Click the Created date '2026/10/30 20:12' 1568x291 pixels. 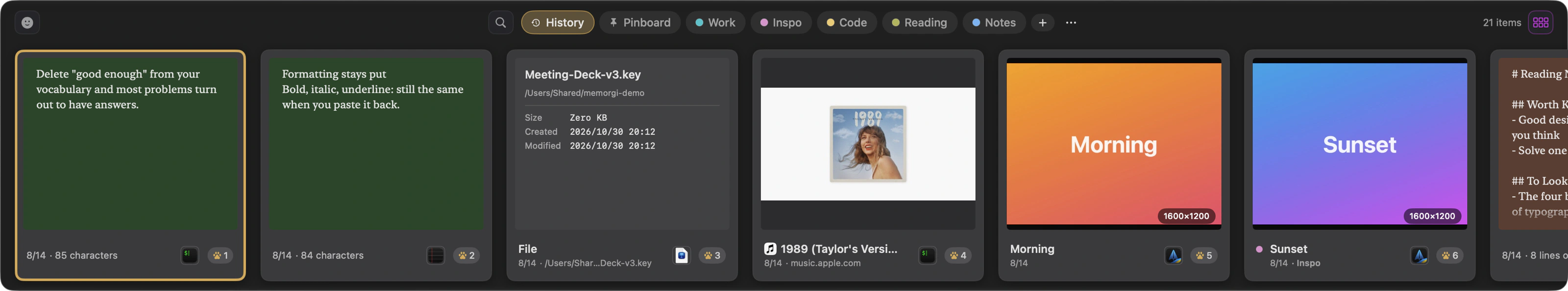click(x=612, y=132)
